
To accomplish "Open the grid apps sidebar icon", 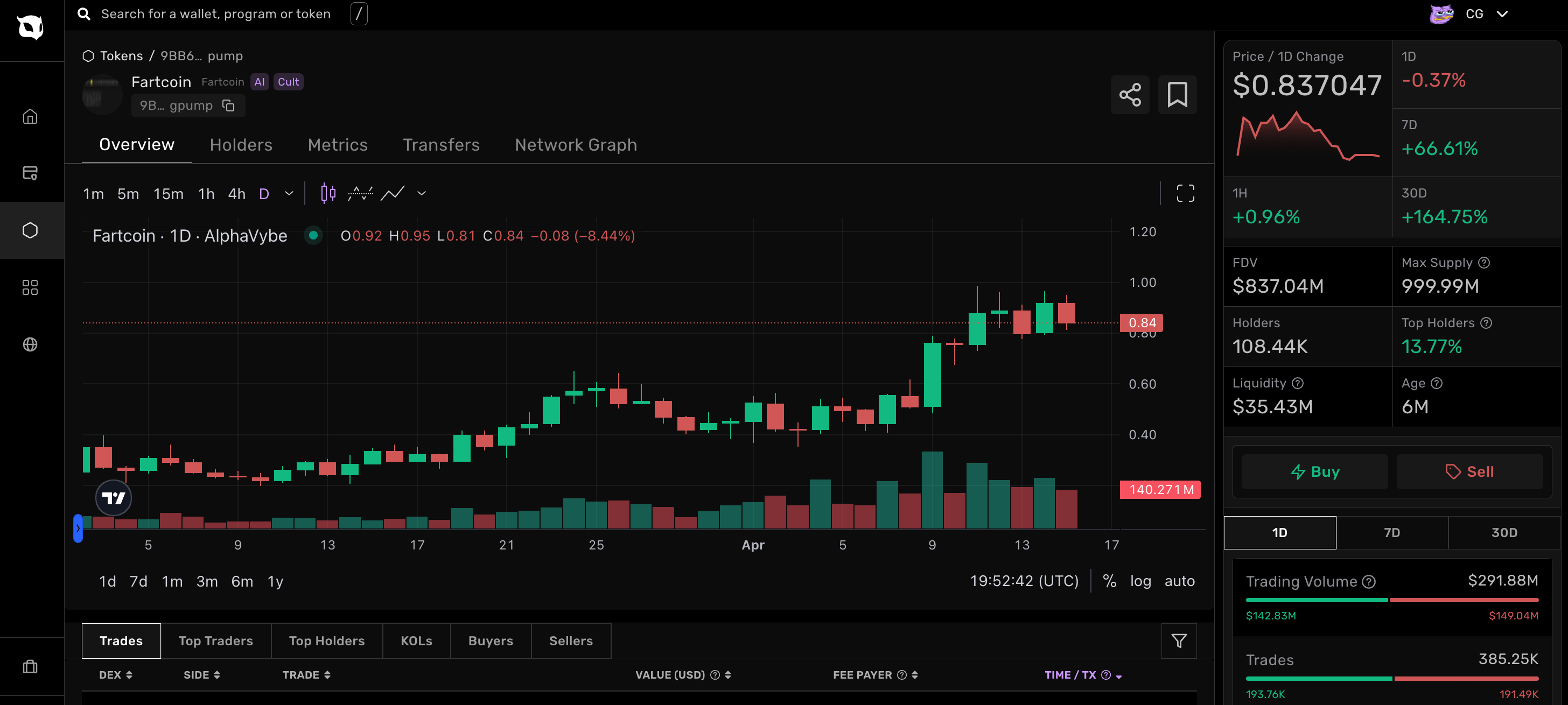I will 30,287.
